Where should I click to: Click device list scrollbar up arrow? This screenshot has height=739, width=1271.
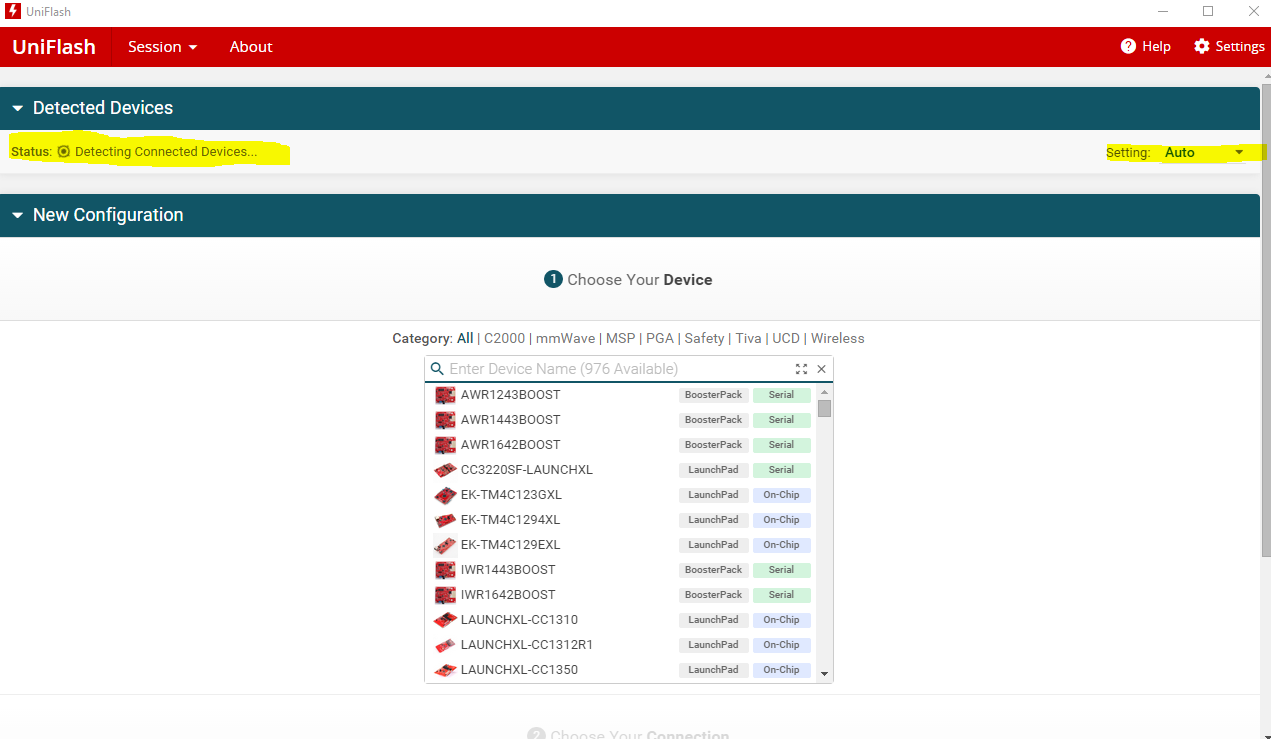point(824,391)
